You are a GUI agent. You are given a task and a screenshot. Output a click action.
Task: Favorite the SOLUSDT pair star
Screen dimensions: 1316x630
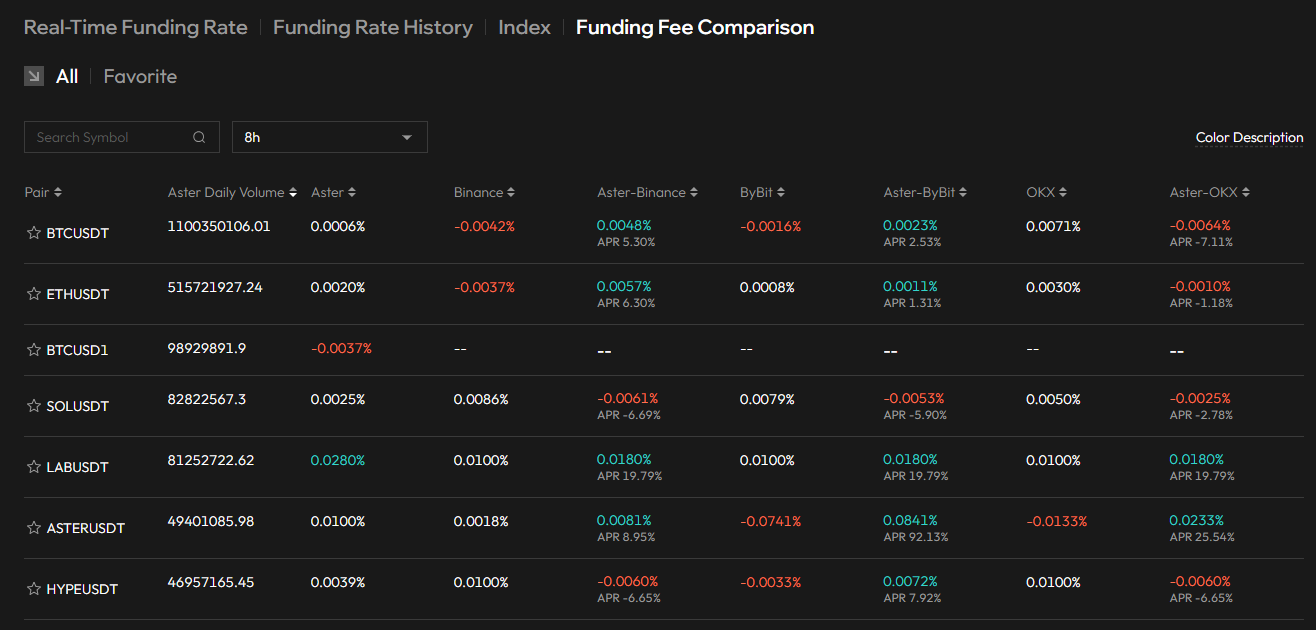pyautogui.click(x=33, y=406)
